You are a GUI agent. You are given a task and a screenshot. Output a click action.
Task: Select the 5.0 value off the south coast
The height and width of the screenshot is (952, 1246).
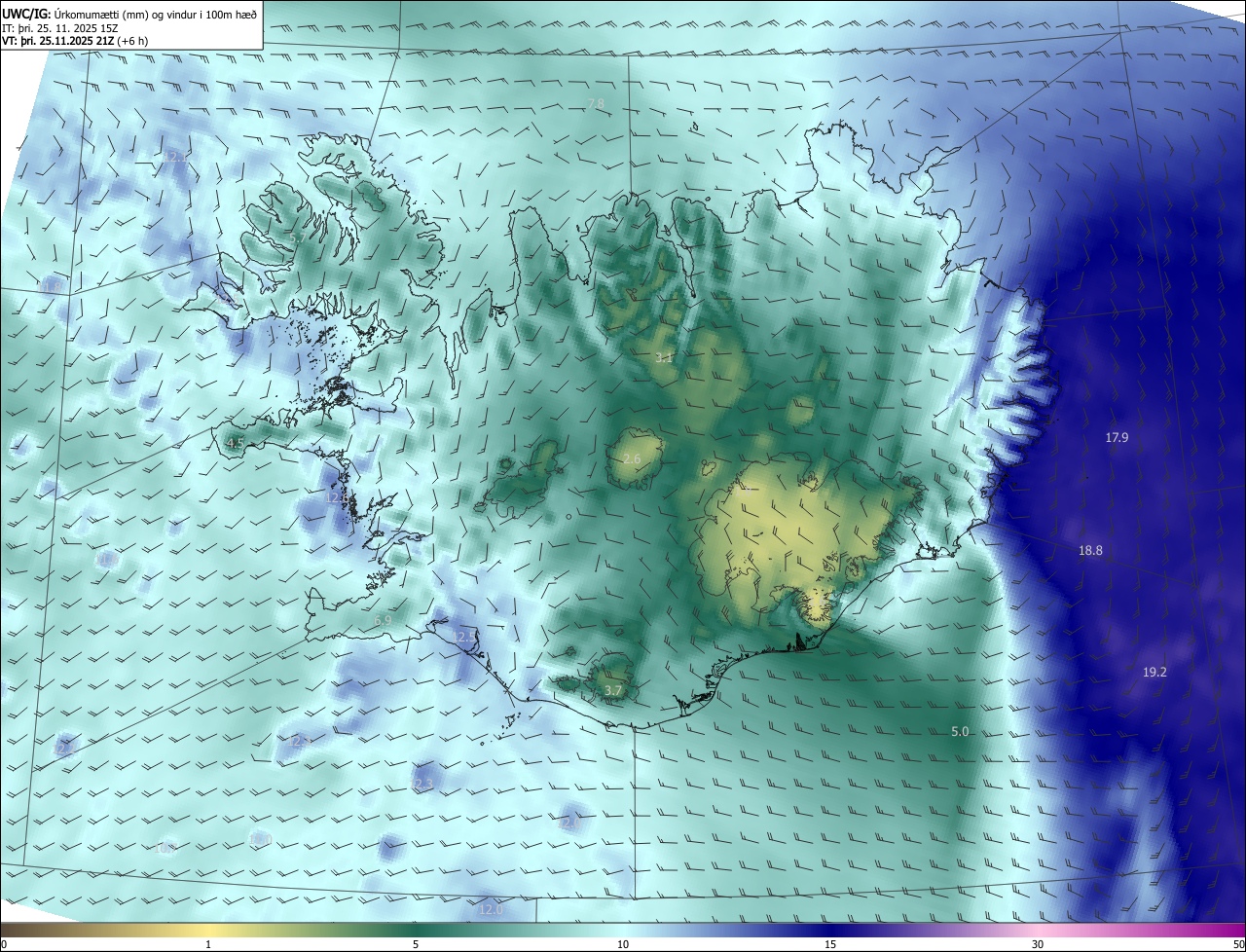pyautogui.click(x=960, y=731)
